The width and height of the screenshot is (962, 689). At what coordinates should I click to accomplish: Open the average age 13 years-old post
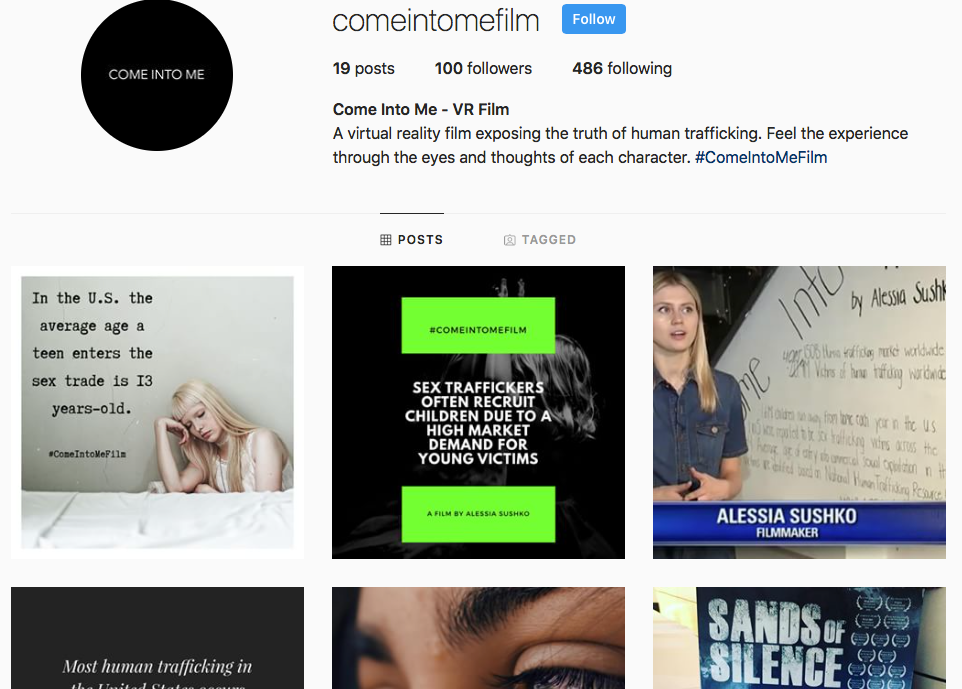[157, 412]
